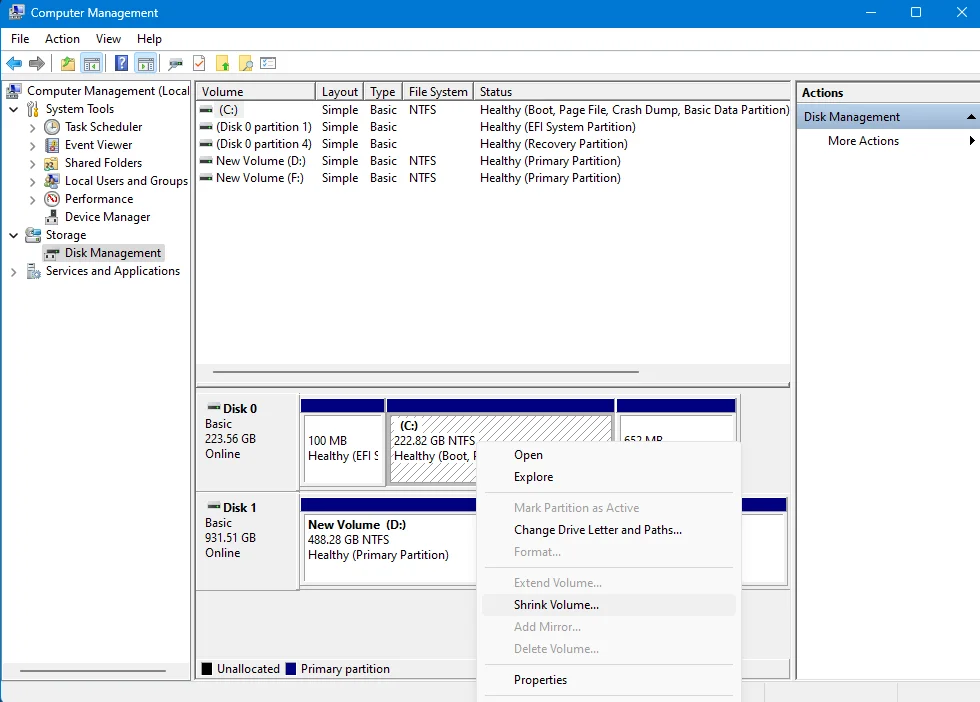Select Change Drive Letter and Paths
The image size is (980, 702).
(609, 530)
